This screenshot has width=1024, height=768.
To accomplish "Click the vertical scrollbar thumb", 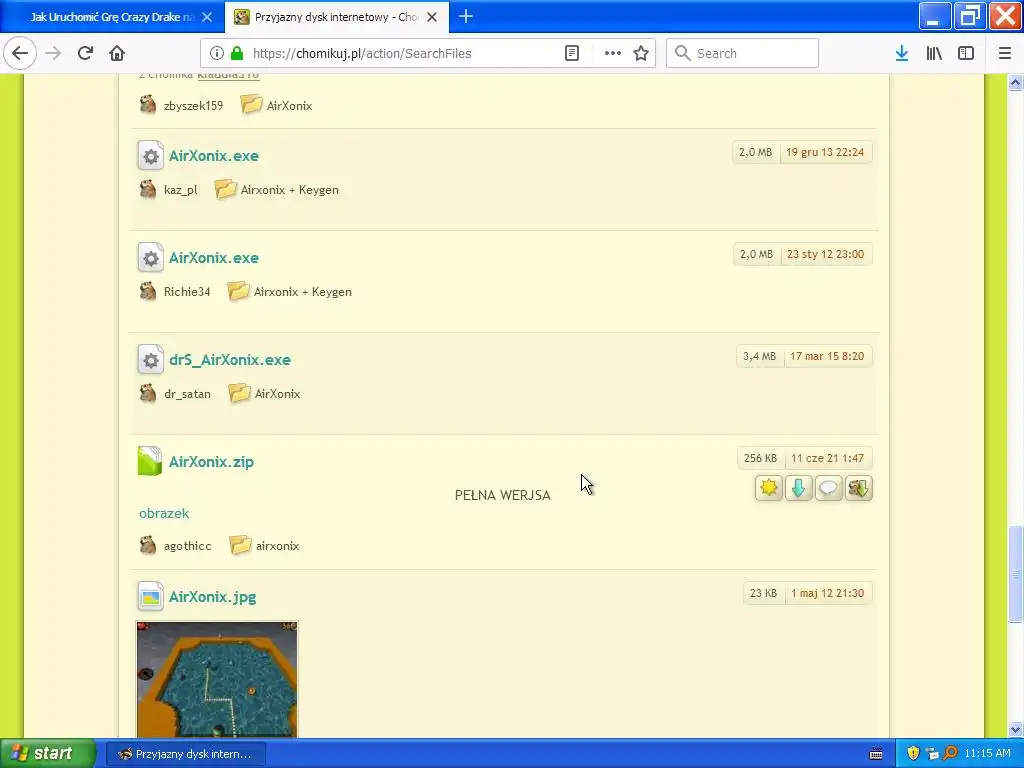I will (x=1016, y=574).
